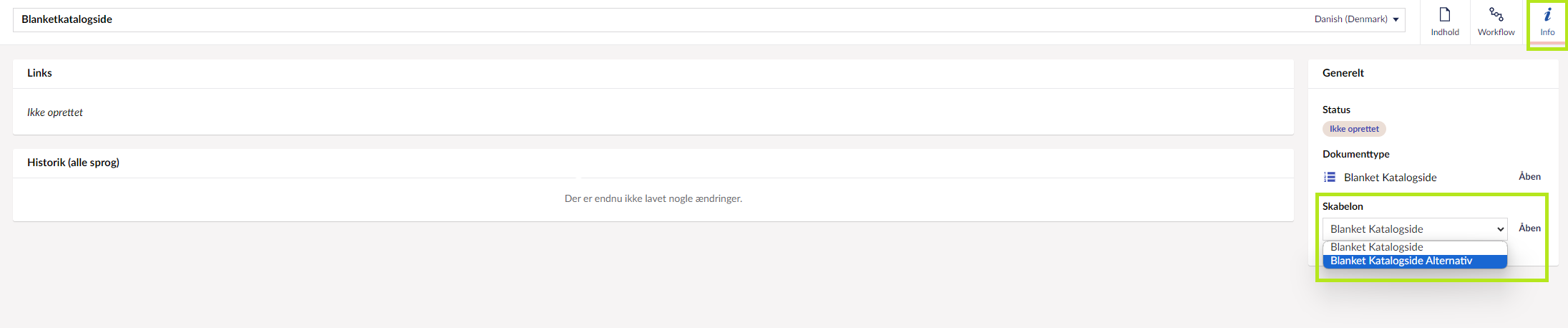
Task: Click Åben next to the Dokumenttype
Action: [1529, 177]
